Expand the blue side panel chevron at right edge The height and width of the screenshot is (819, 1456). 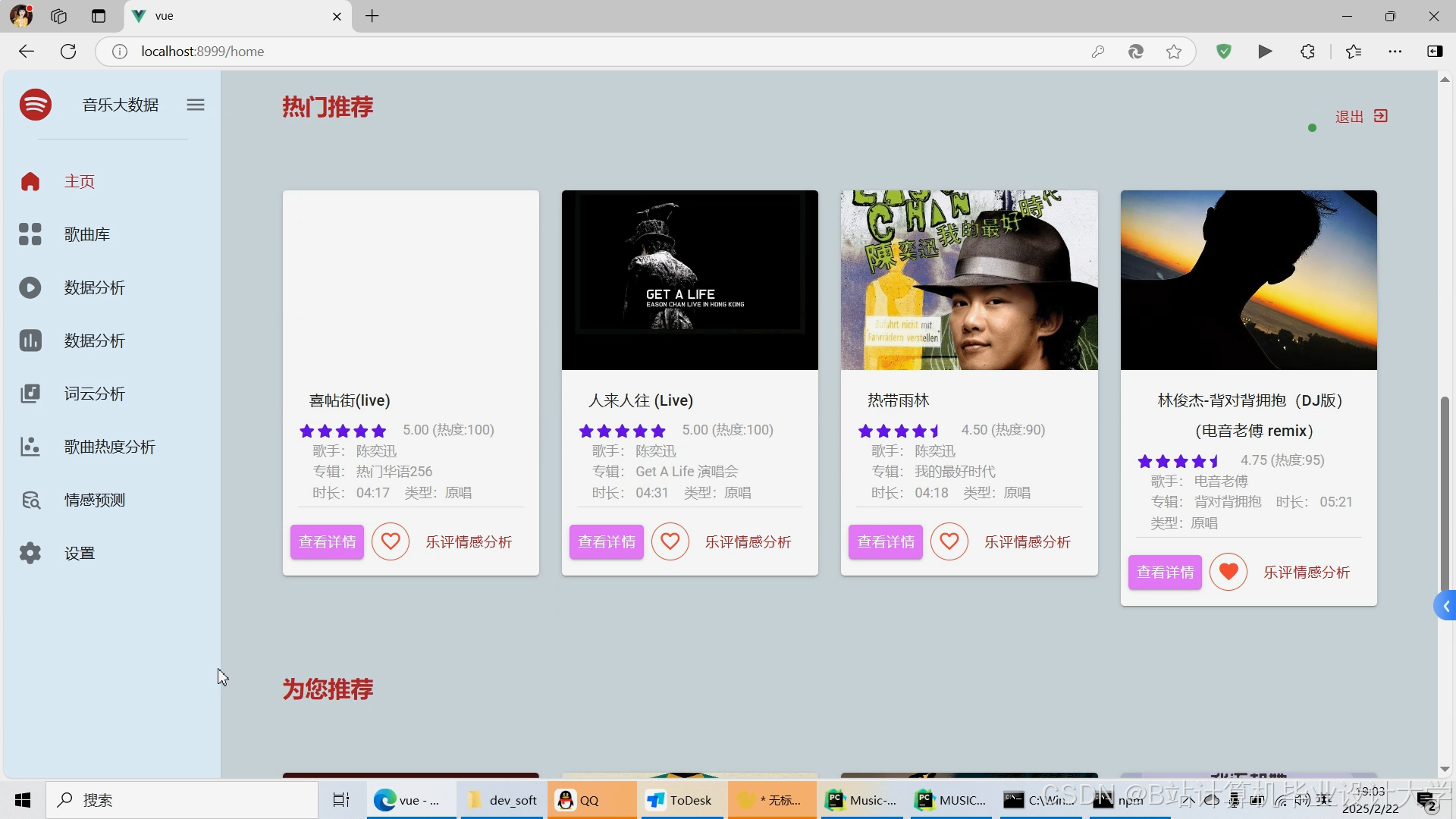(x=1446, y=606)
